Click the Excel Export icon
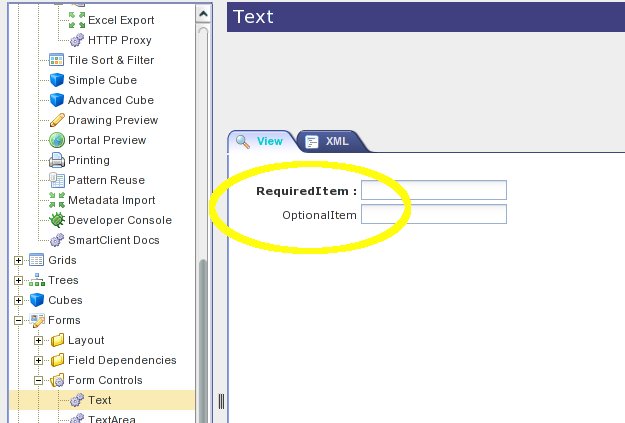The height and width of the screenshot is (423, 625). coord(77,20)
